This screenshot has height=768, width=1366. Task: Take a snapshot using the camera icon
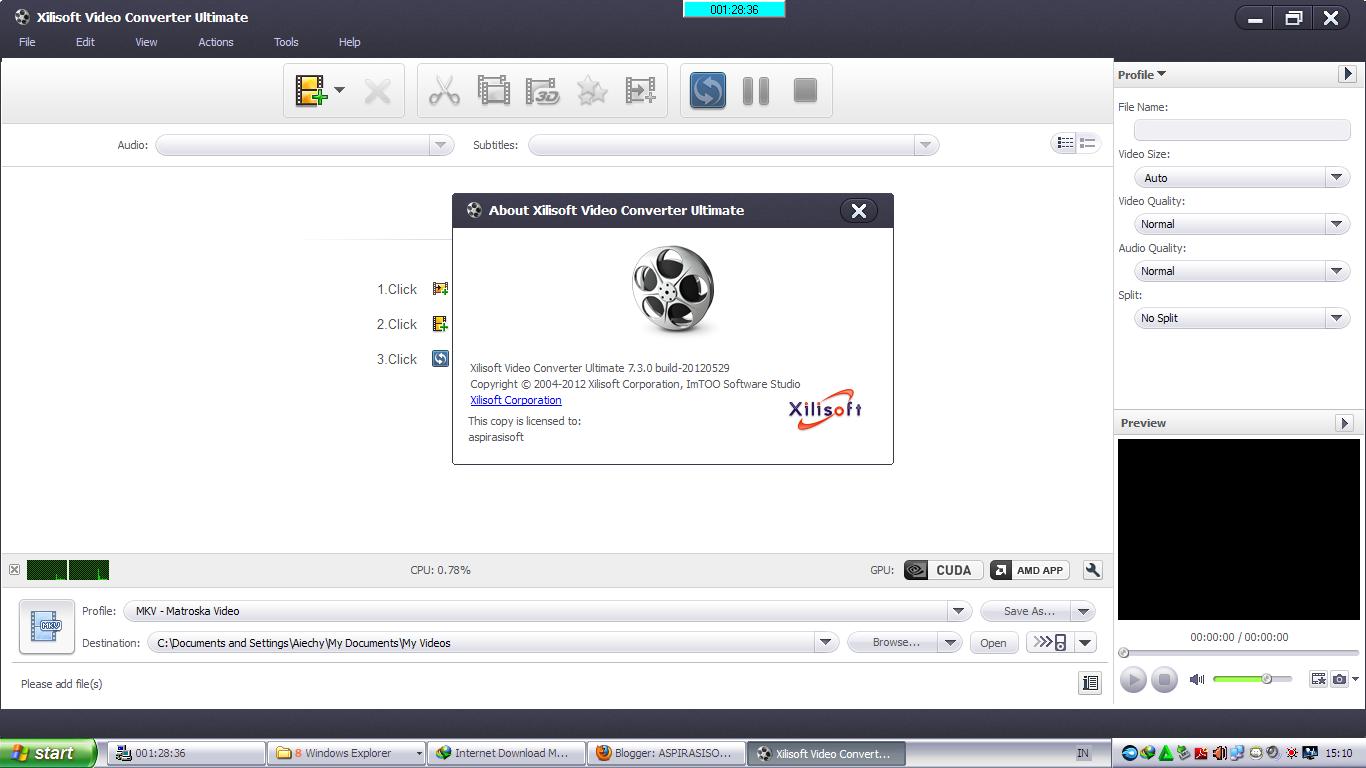tap(1340, 679)
